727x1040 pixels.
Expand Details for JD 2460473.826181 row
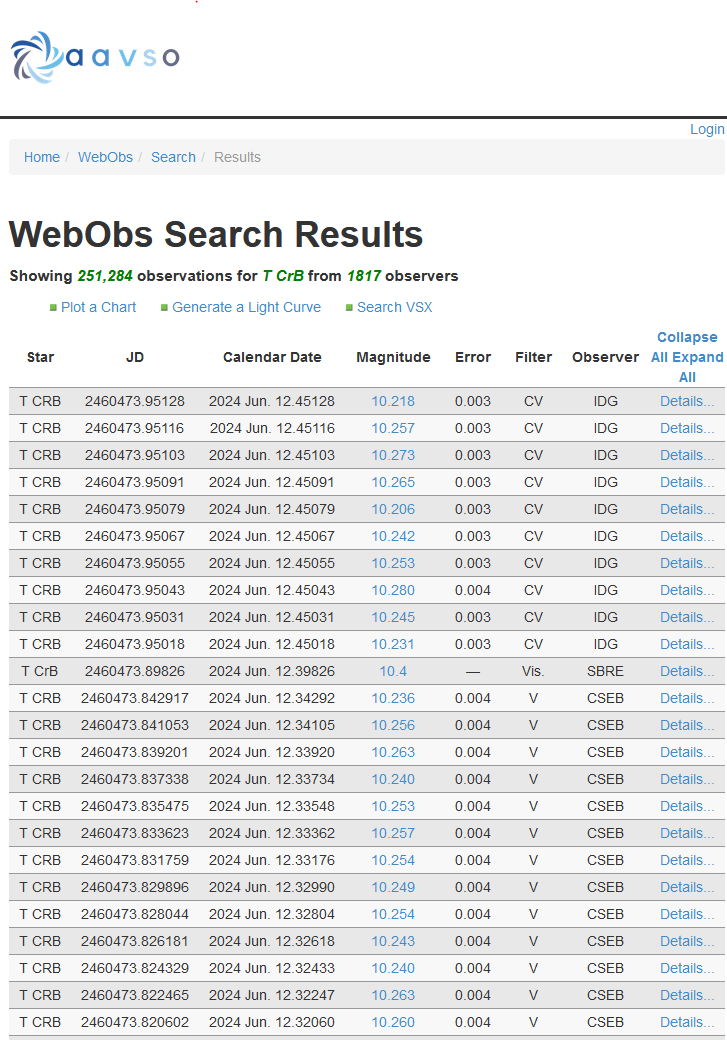pos(687,941)
